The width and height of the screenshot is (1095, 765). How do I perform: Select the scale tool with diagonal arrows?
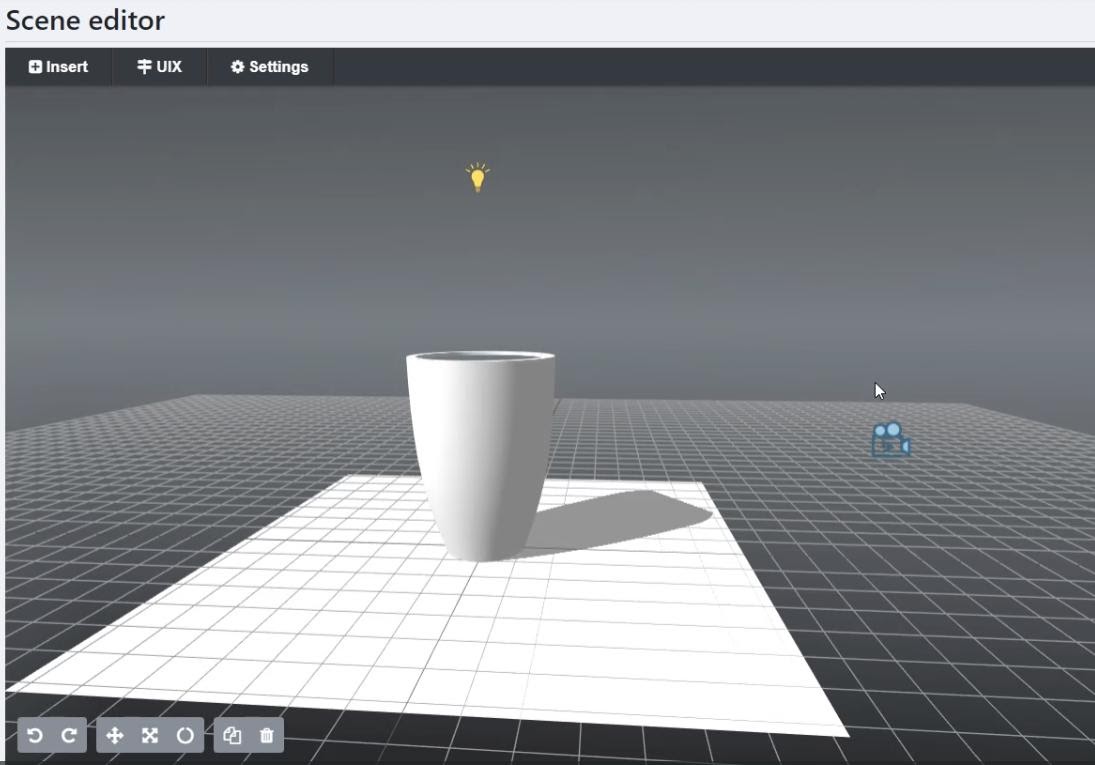point(150,736)
